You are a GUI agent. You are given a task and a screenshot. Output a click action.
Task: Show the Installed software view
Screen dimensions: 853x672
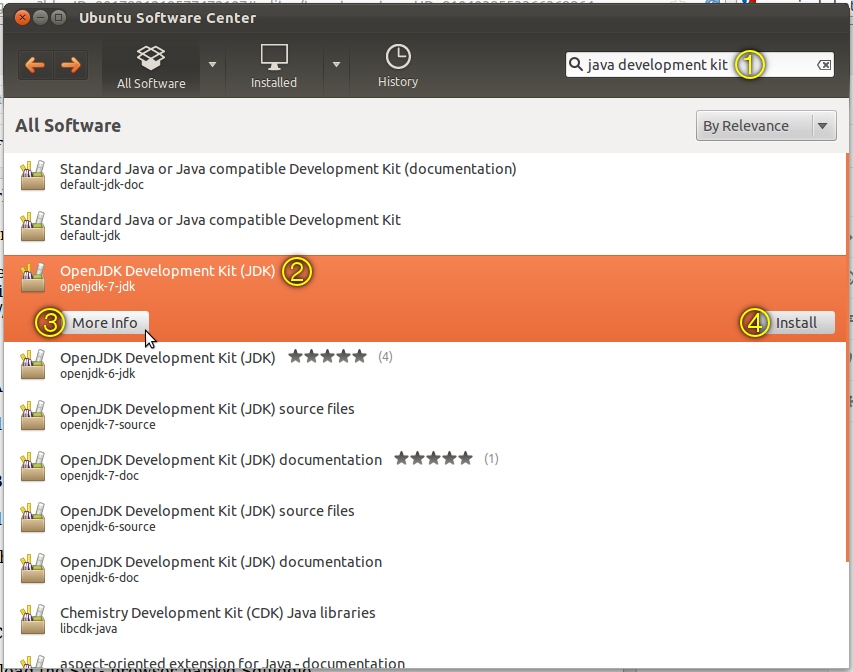pyautogui.click(x=274, y=67)
